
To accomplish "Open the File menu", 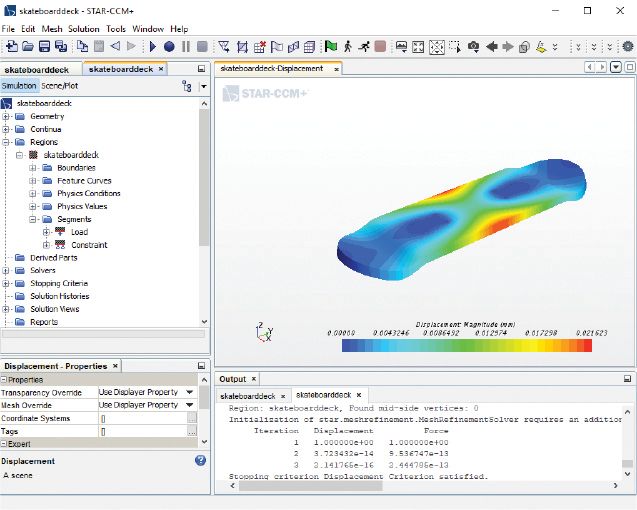I will point(8,29).
